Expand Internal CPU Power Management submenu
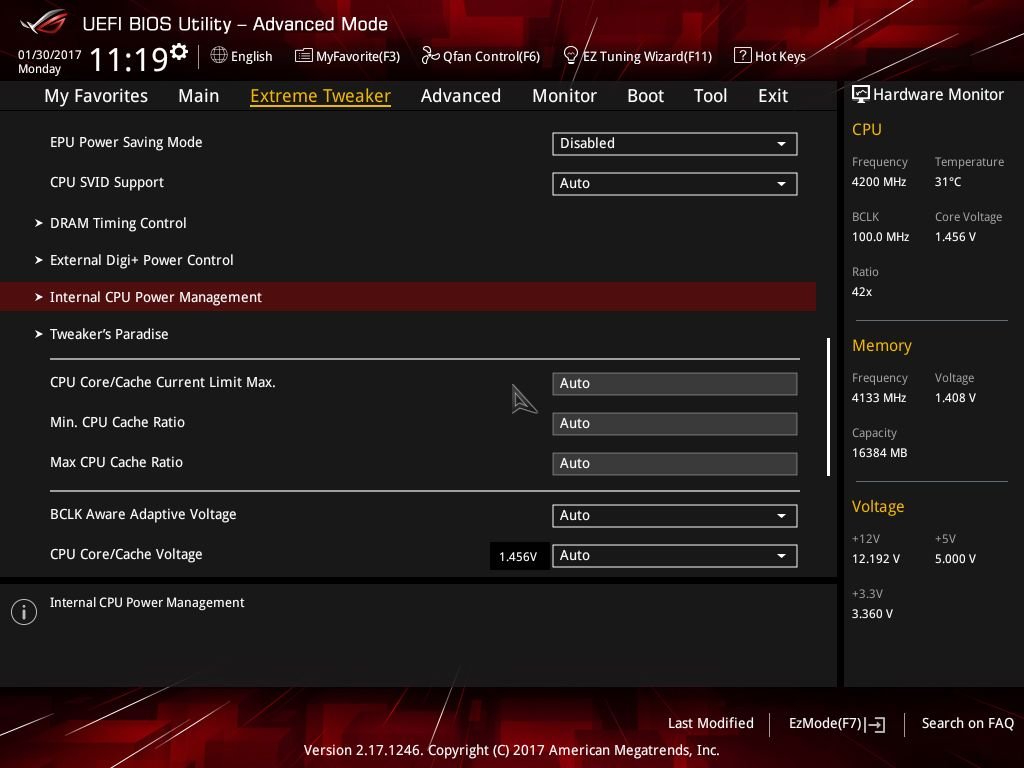Image resolution: width=1024 pixels, height=768 pixels. [408, 296]
